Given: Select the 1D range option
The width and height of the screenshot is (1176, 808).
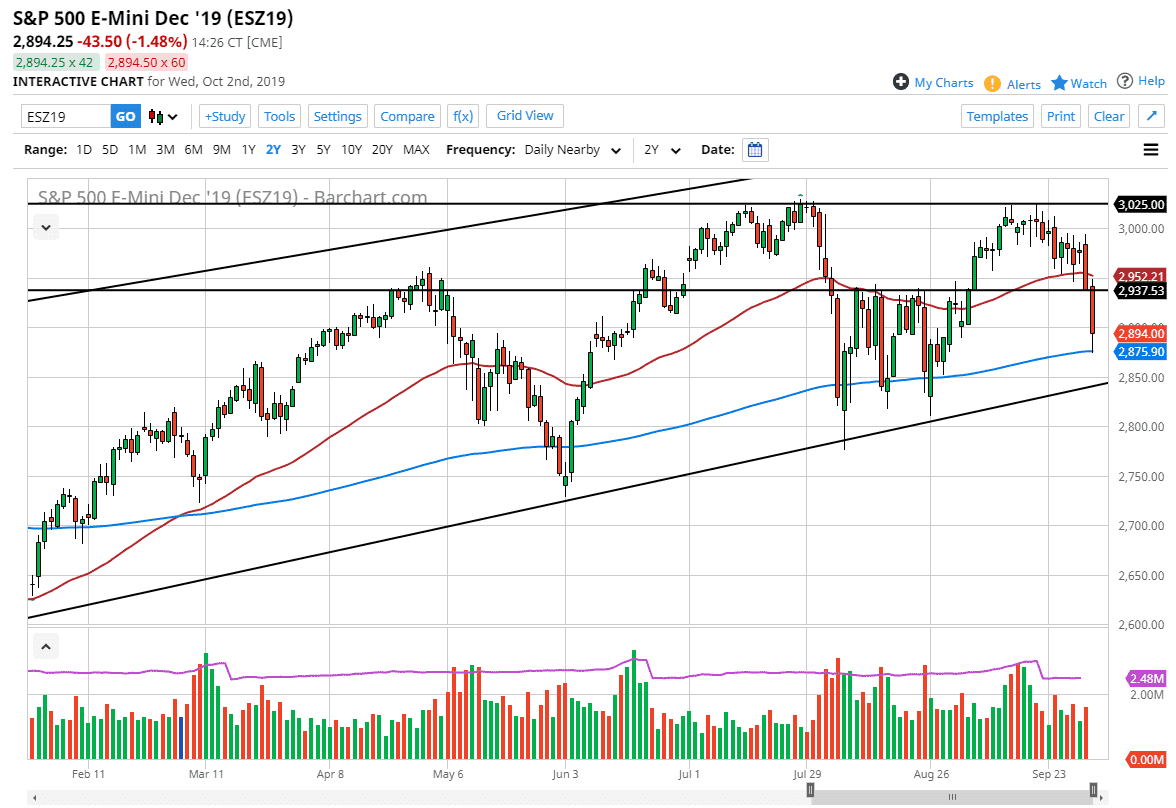Looking at the screenshot, I should coord(84,149).
